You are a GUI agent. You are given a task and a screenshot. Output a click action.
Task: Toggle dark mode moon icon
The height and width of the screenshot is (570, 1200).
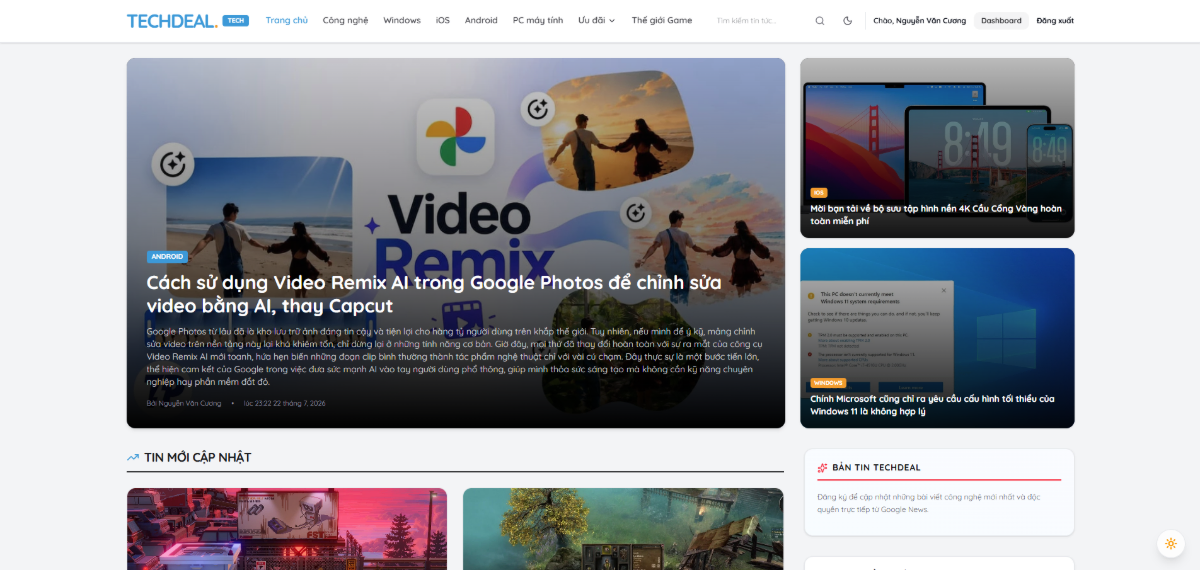848,20
